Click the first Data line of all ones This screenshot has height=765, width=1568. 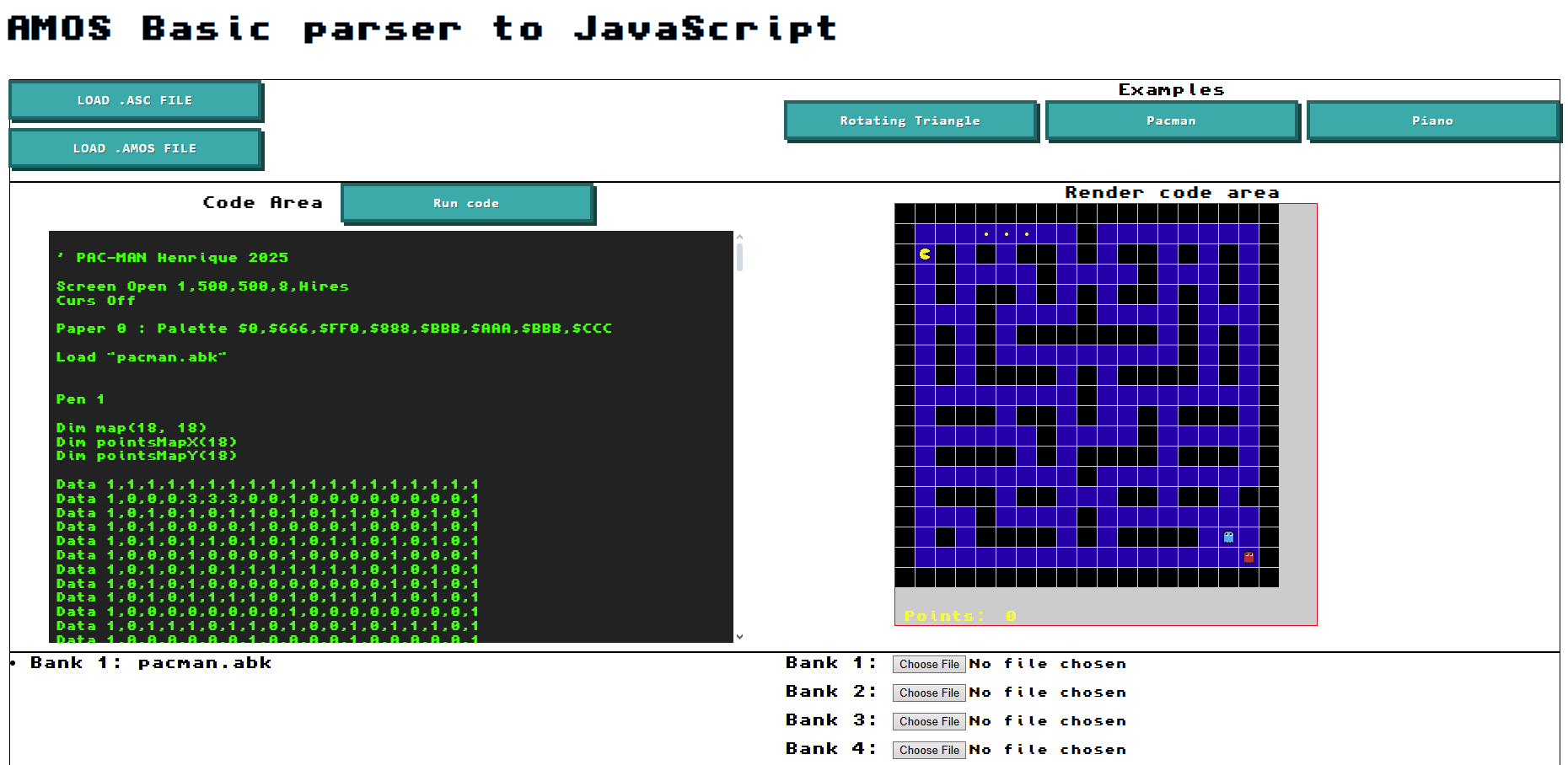(x=267, y=484)
